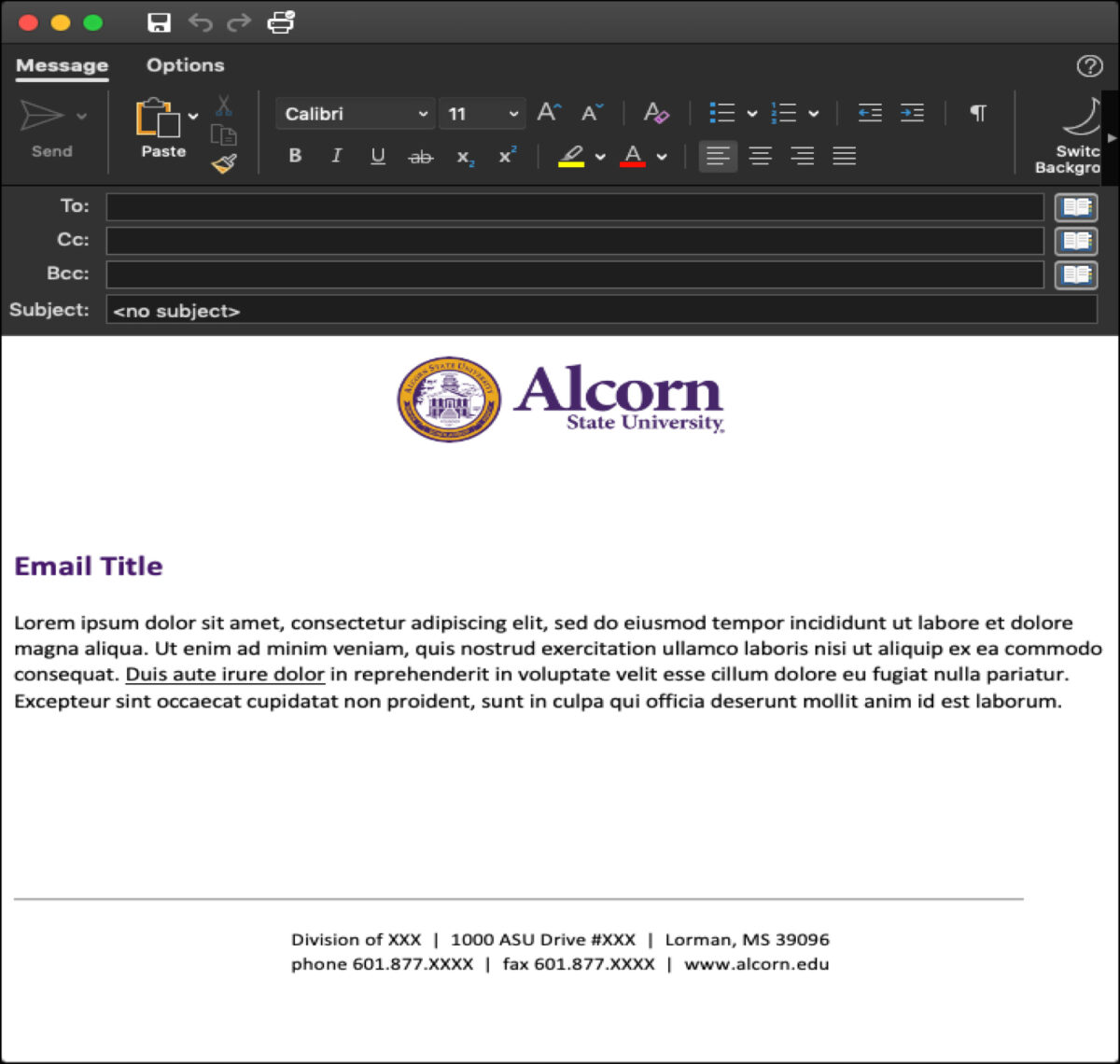Increase the font size with Grow Font

[547, 113]
